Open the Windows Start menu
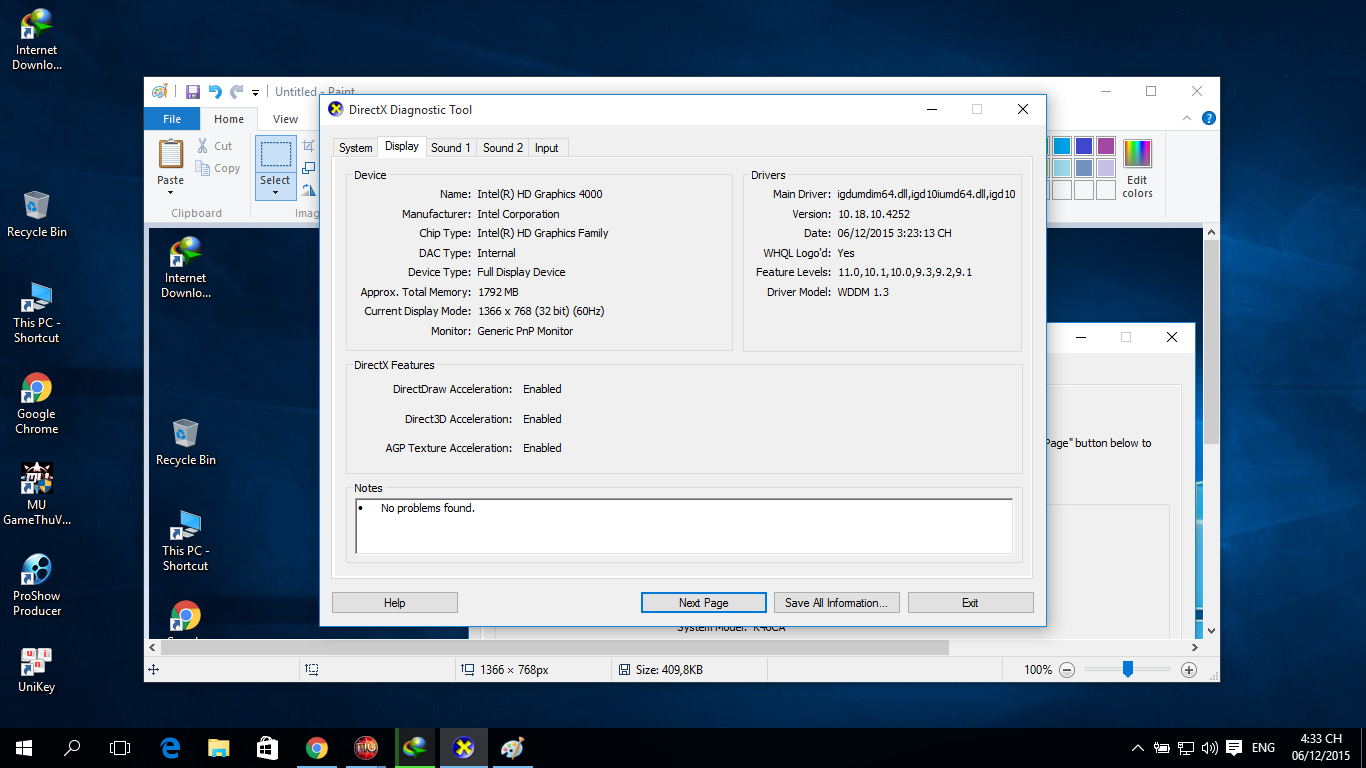The image size is (1366, 768). [x=24, y=747]
